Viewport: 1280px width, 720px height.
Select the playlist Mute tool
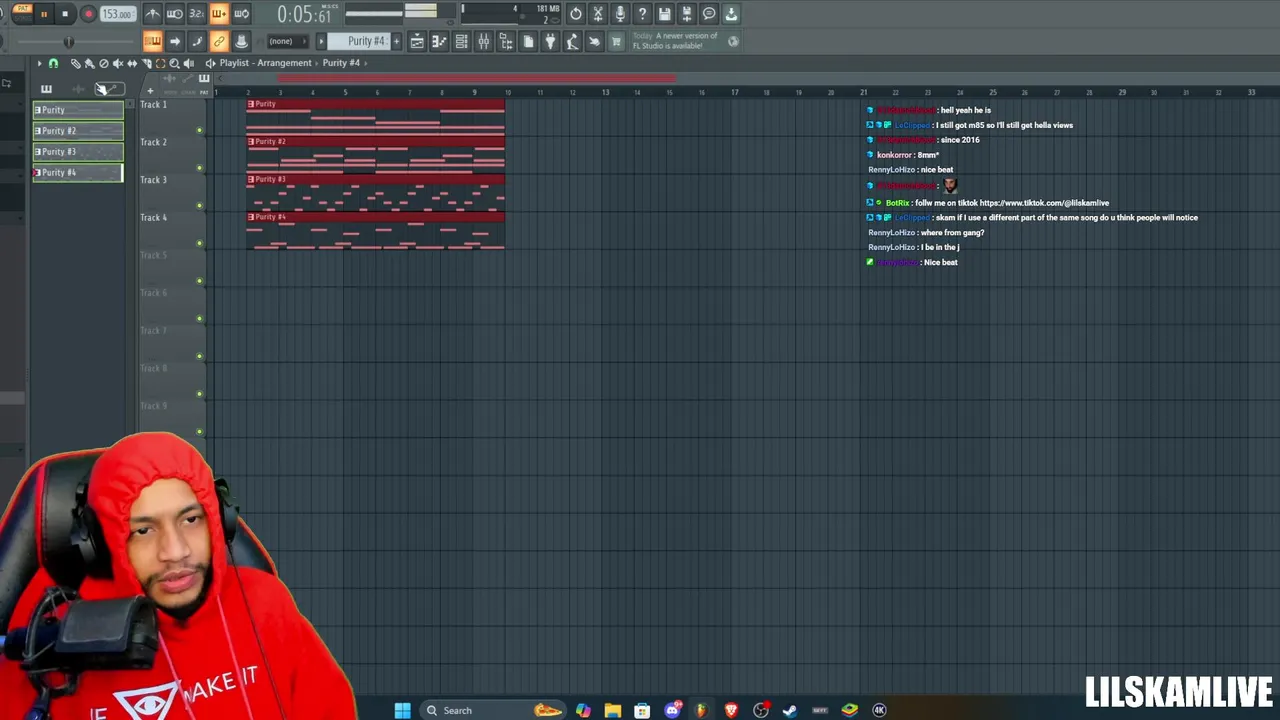pyautogui.click(x=118, y=64)
